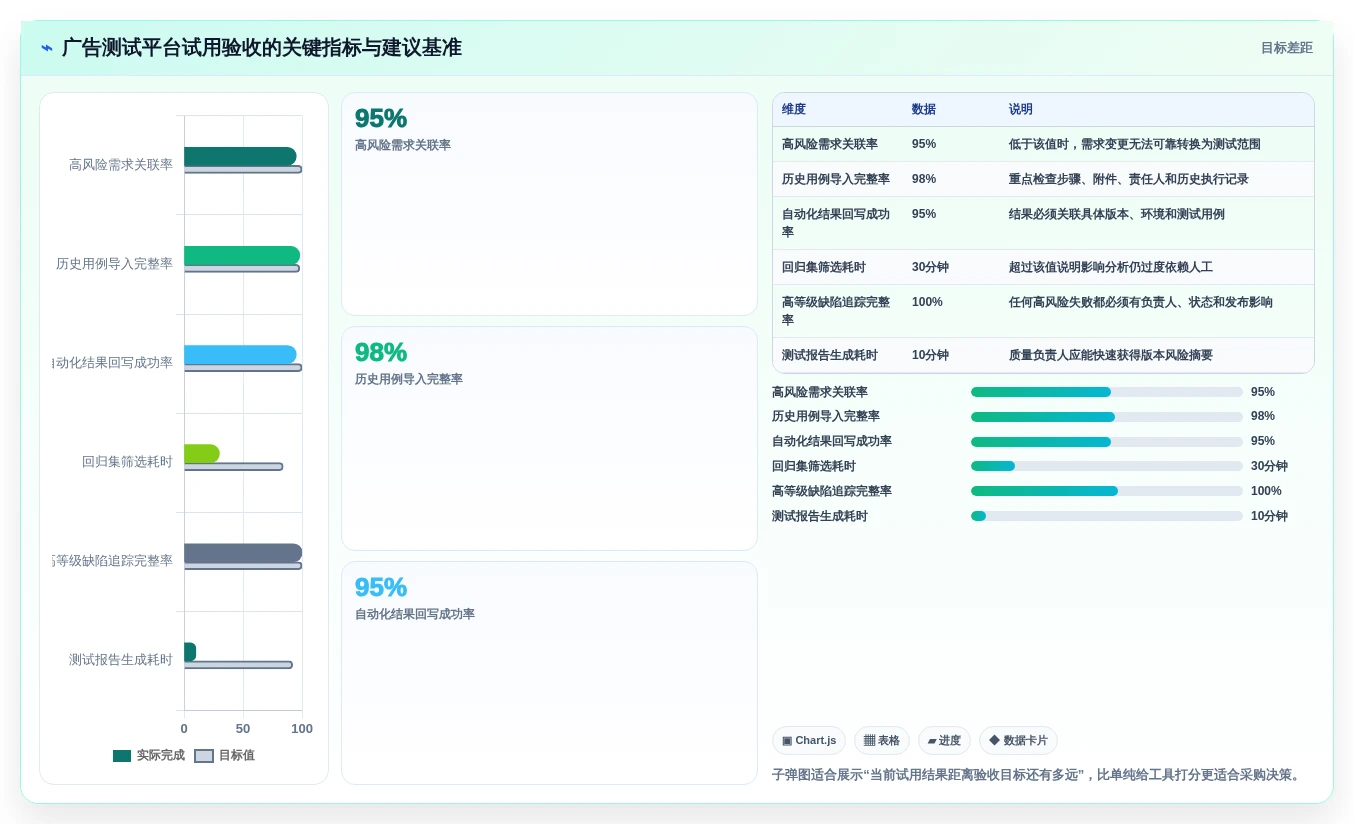1354x824 pixels.
Task: Click the 数据 table column header
Action: coord(924,110)
